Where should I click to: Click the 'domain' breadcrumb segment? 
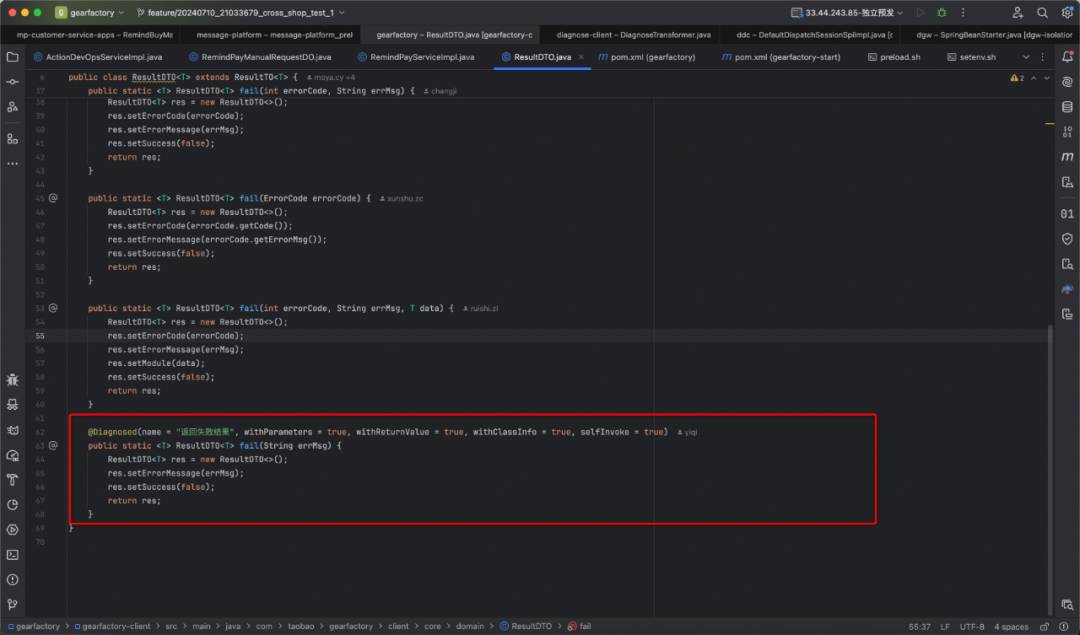[x=470, y=626]
